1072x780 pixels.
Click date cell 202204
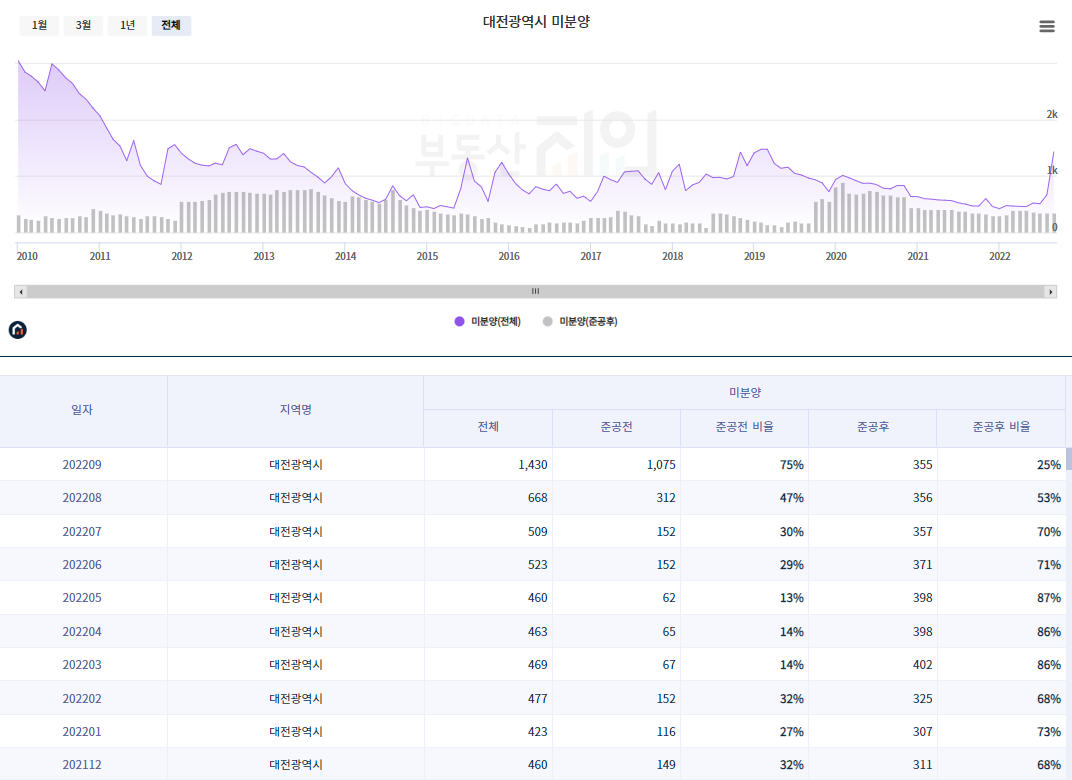(x=82, y=632)
